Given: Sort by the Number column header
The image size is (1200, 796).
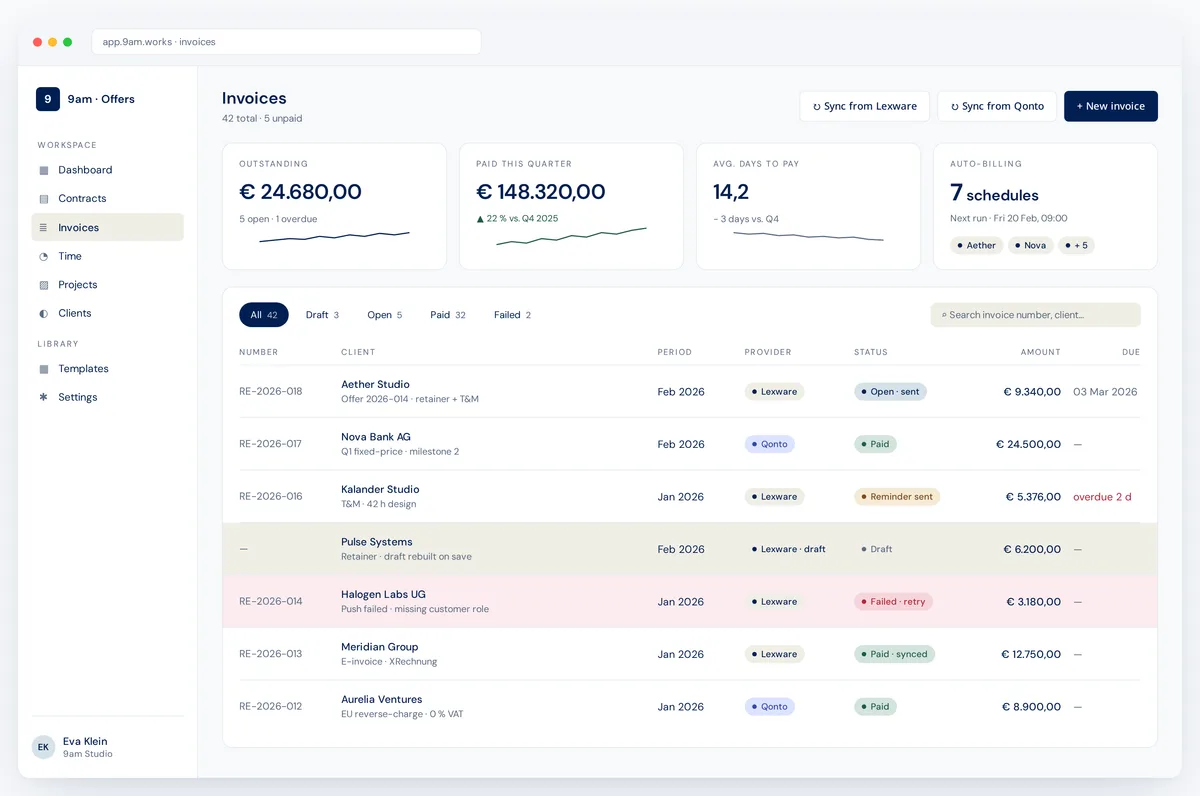Looking at the screenshot, I should (x=259, y=352).
